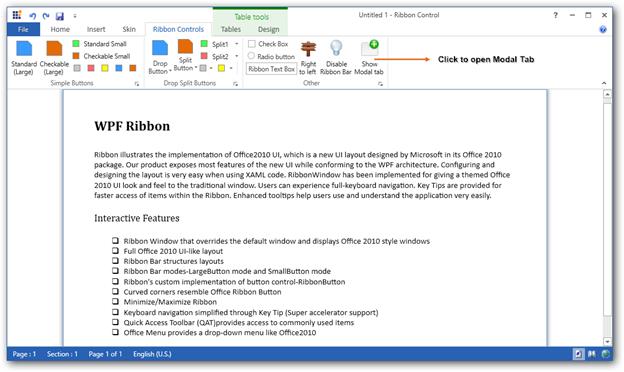Click the vertical scrollbar up arrow
This screenshot has width=624, height=372.
607,95
